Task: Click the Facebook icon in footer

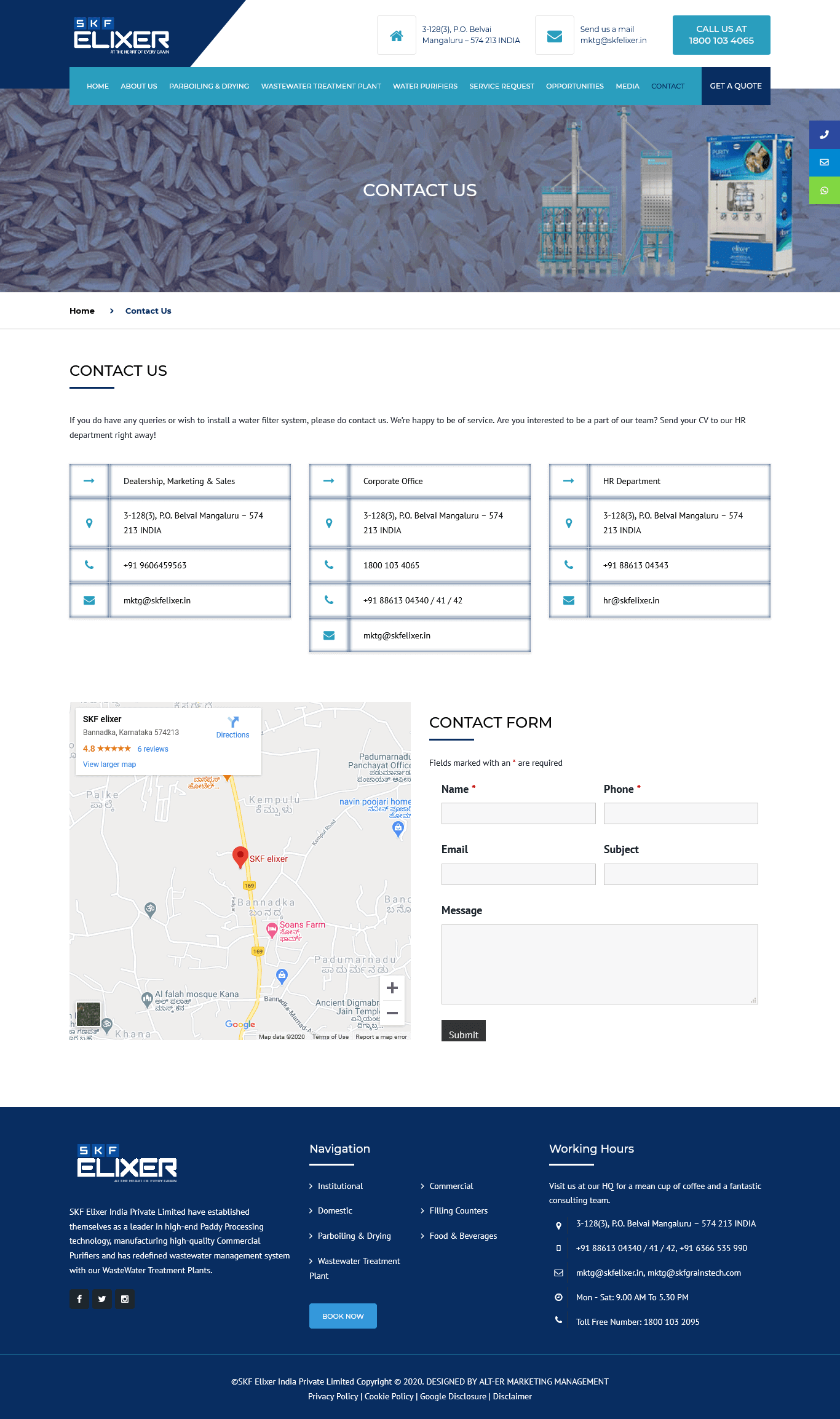Action: 79,1298
